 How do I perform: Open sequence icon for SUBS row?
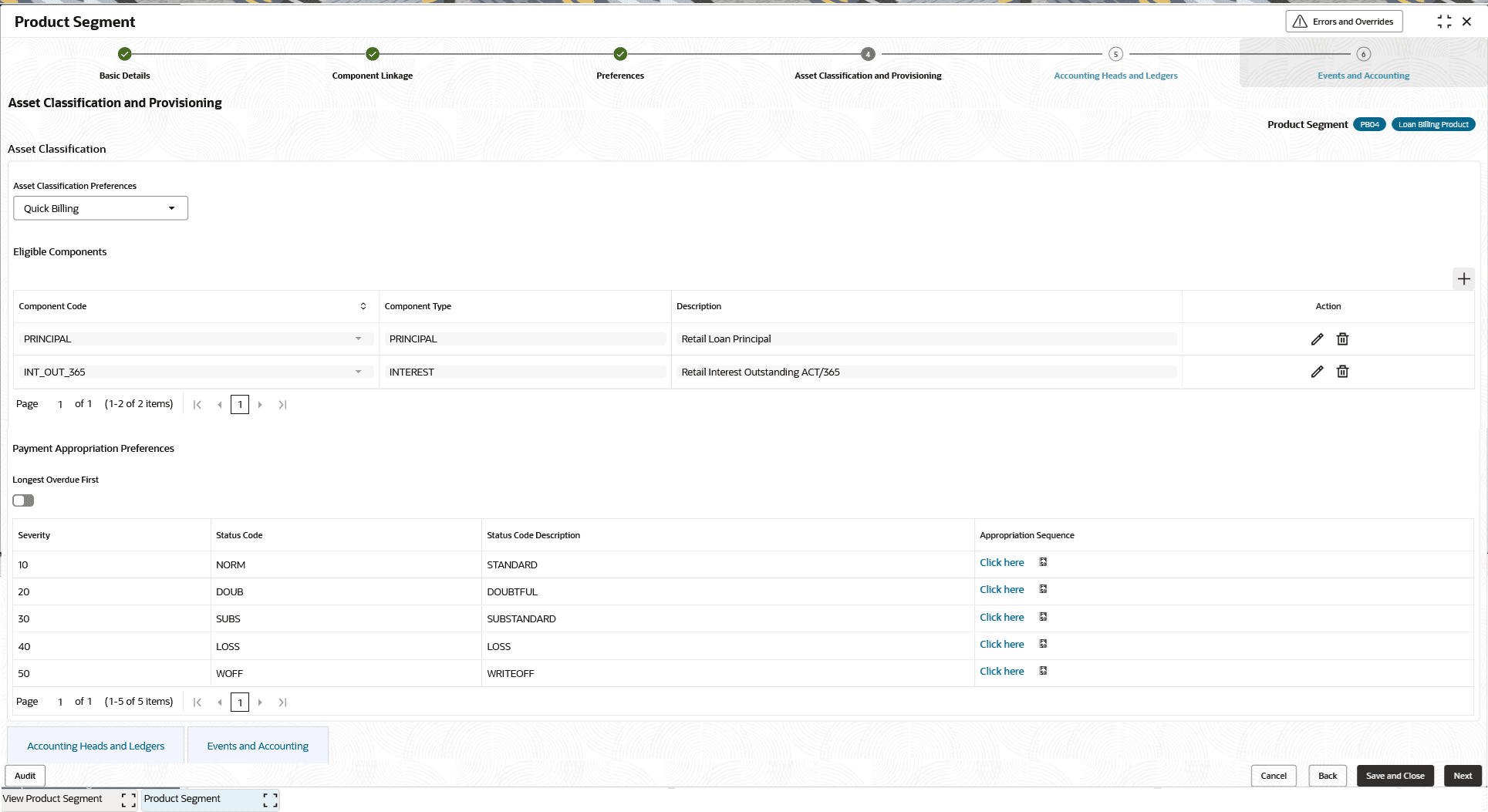[x=1043, y=617]
